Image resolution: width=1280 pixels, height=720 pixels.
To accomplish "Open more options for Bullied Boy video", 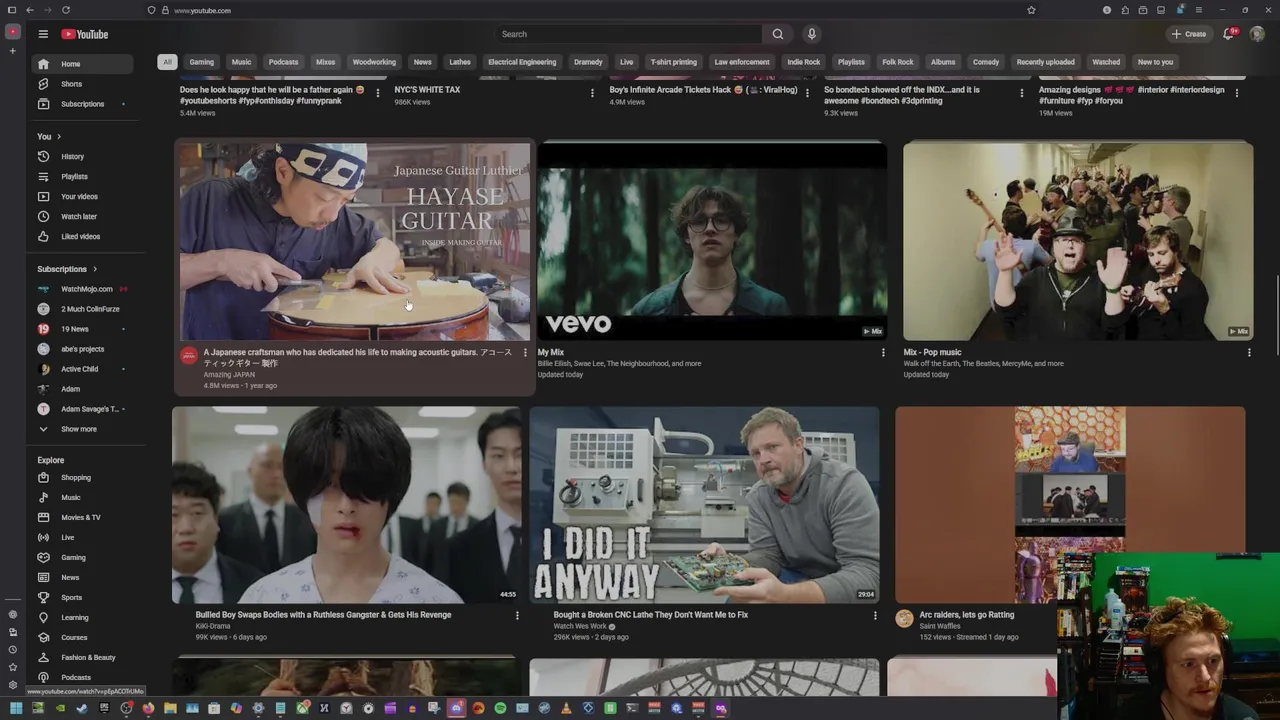I will [x=517, y=616].
